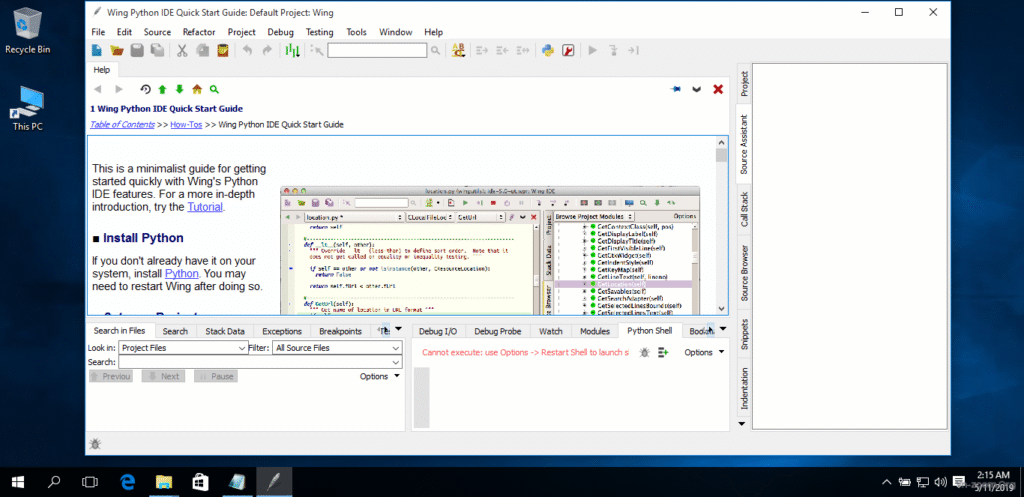Open File Explorer from the taskbar
The width and height of the screenshot is (1024, 497).
164,482
